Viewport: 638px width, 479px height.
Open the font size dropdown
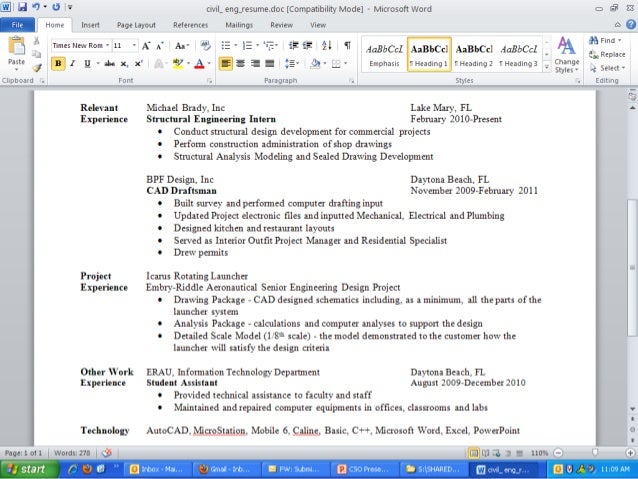point(134,46)
